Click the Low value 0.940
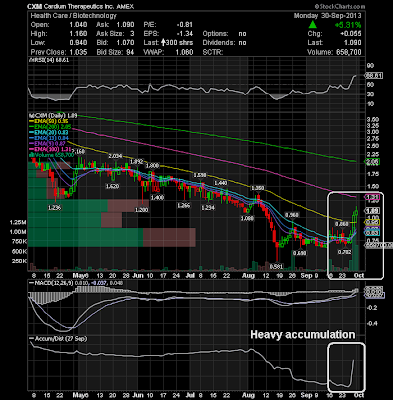Viewport: 393px width, 400px height. 78,43
